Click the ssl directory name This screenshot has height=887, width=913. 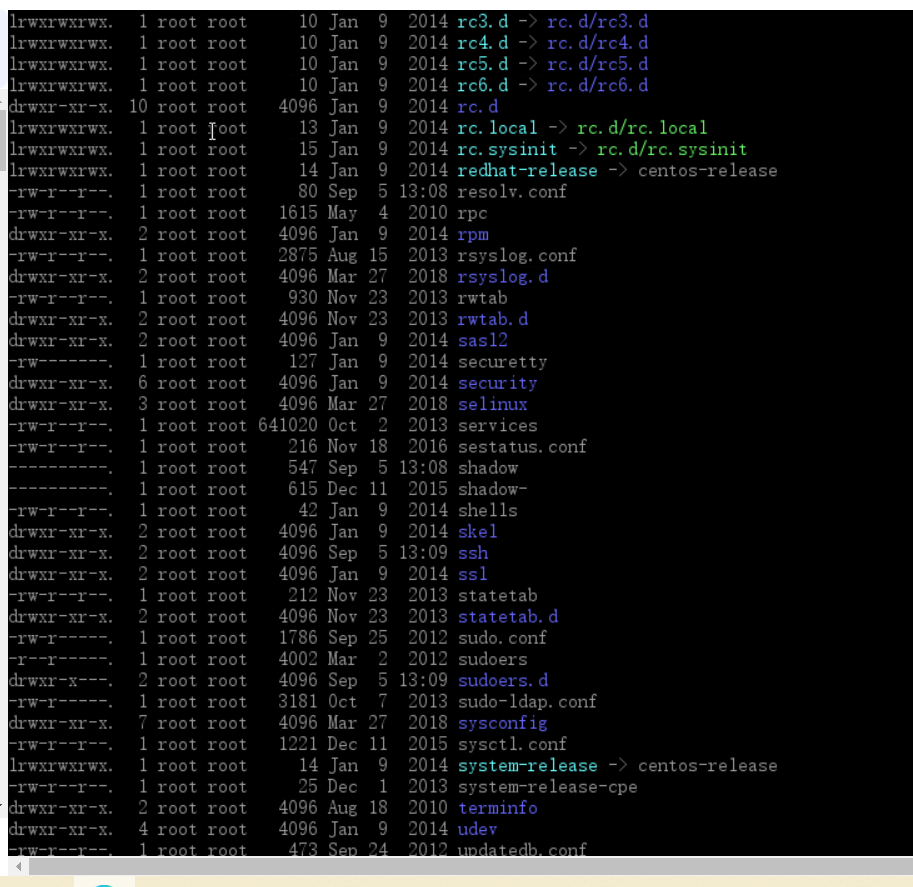472,574
